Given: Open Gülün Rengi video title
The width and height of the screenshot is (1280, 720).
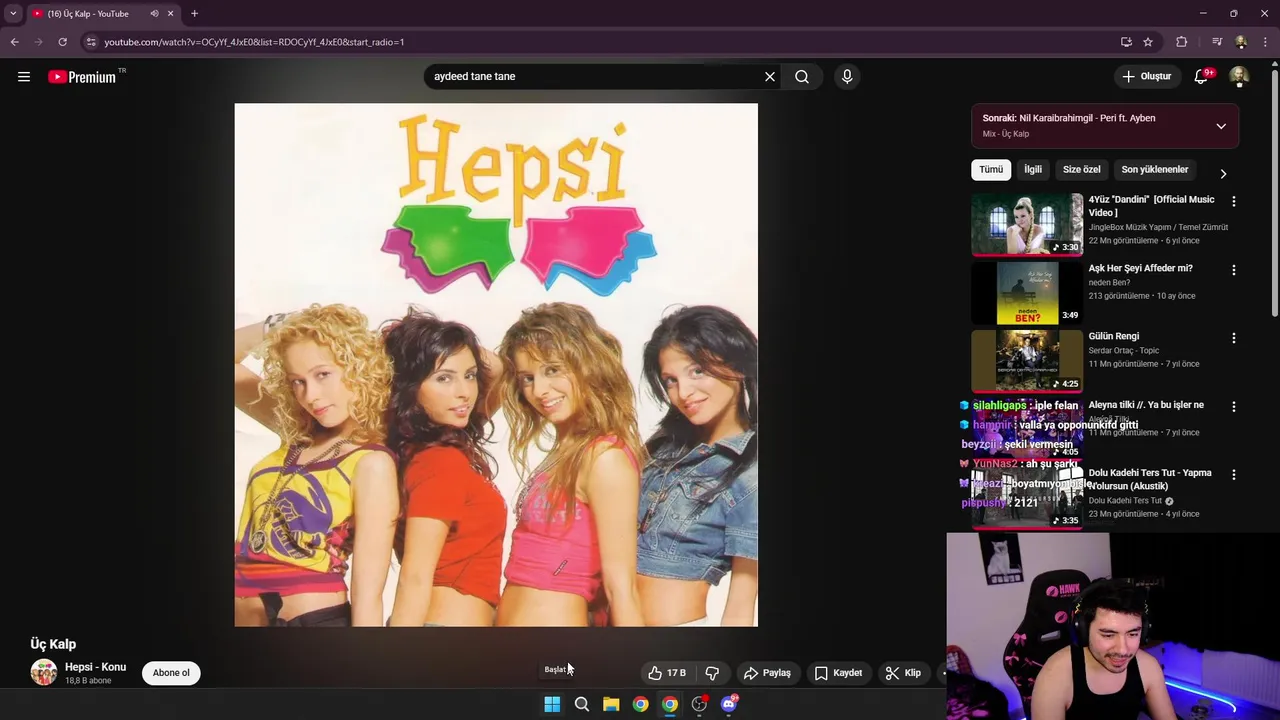Looking at the screenshot, I should pos(1114,336).
